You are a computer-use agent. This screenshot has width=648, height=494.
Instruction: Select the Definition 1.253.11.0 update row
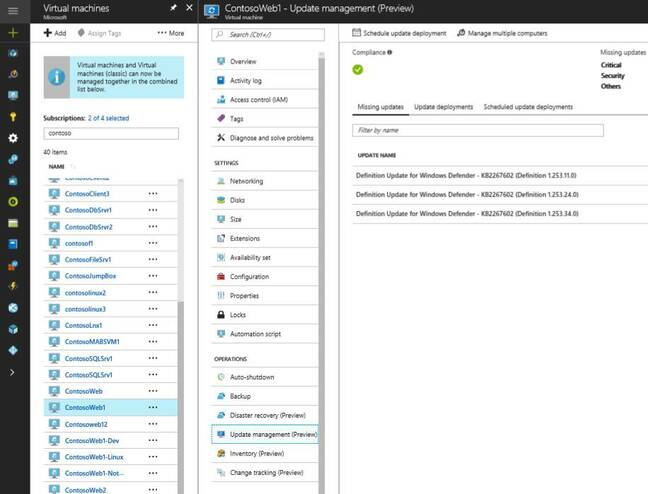click(500, 175)
